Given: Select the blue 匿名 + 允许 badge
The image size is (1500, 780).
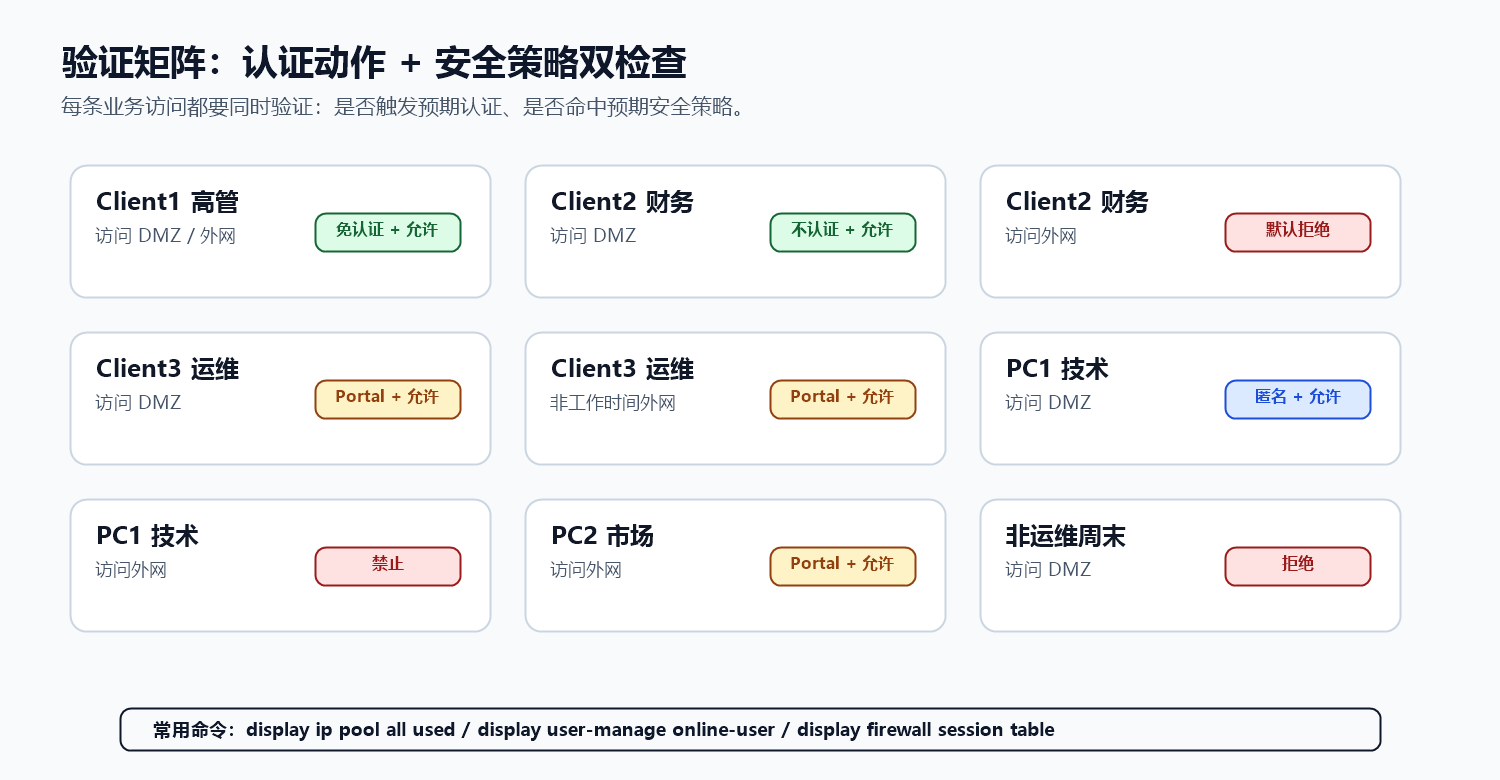Looking at the screenshot, I should coord(1298,399).
